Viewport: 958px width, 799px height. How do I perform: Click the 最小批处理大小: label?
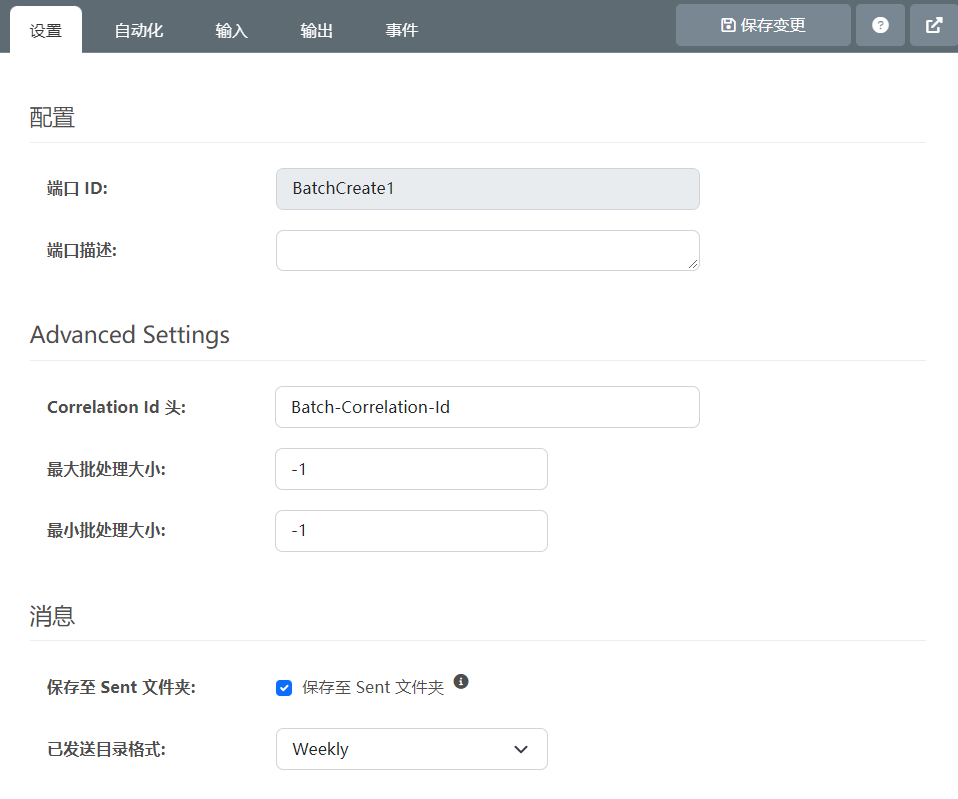pyautogui.click(x=106, y=531)
